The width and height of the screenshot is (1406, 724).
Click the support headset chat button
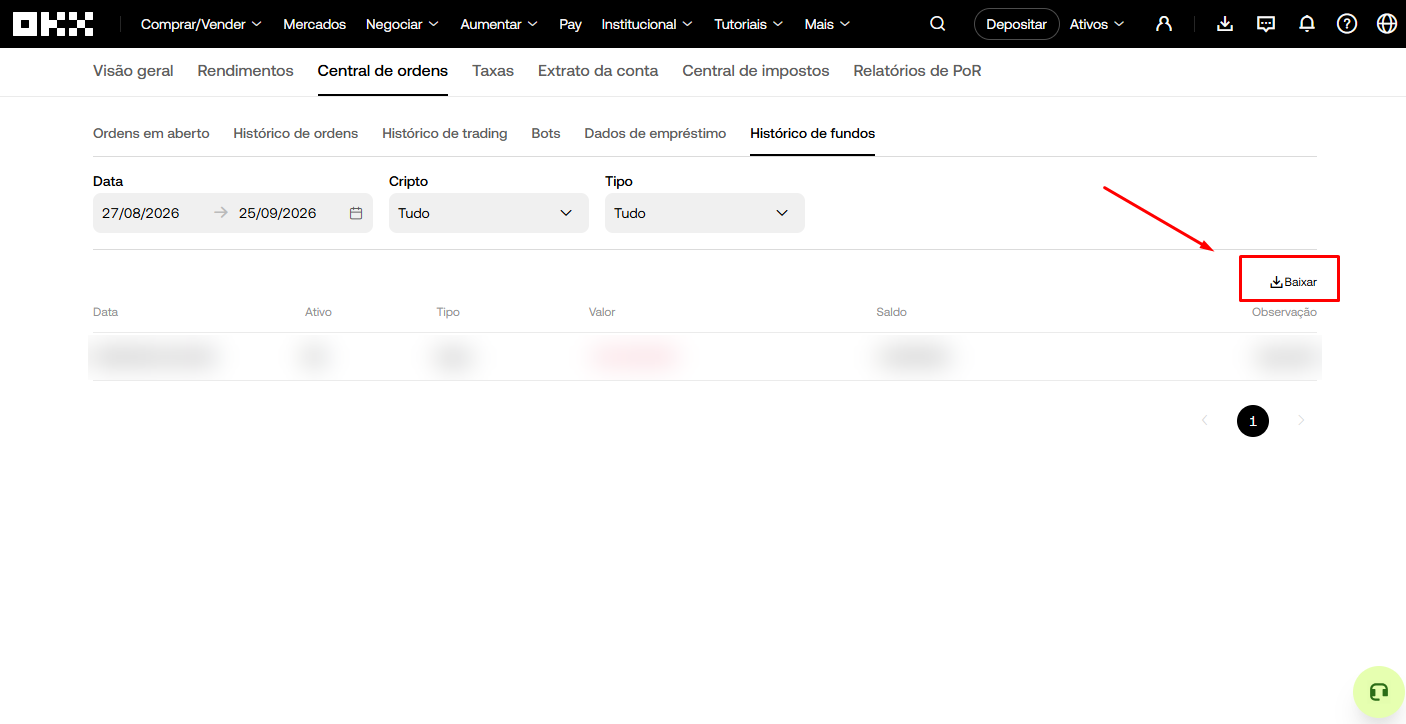[1379, 692]
